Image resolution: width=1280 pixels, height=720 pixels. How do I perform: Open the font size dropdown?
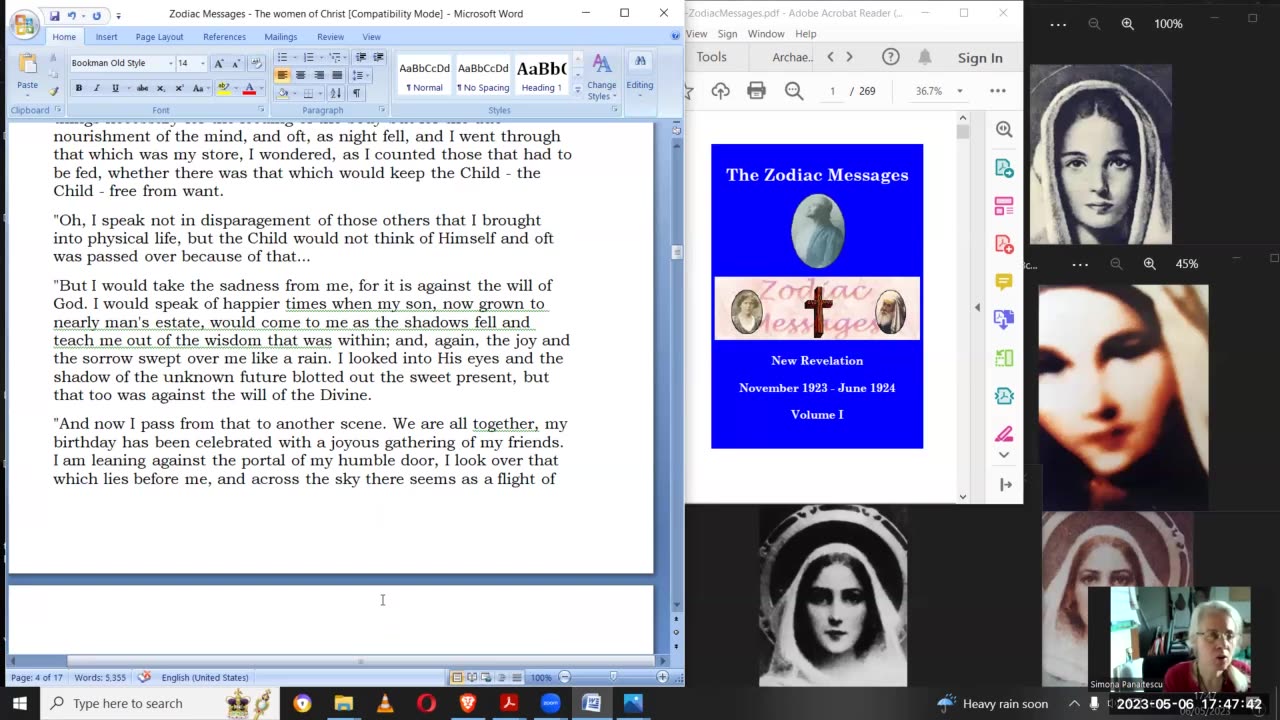(202, 63)
